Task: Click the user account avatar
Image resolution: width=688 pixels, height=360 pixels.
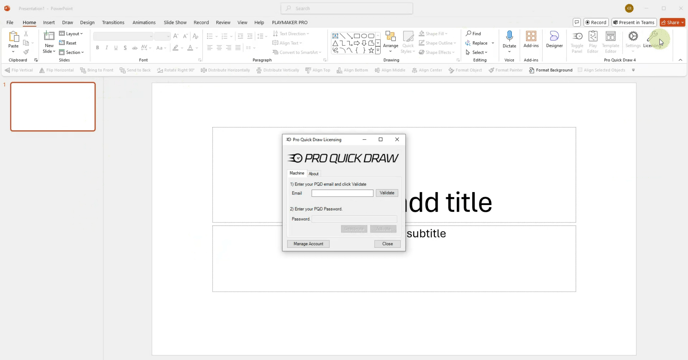Action: 629,8
